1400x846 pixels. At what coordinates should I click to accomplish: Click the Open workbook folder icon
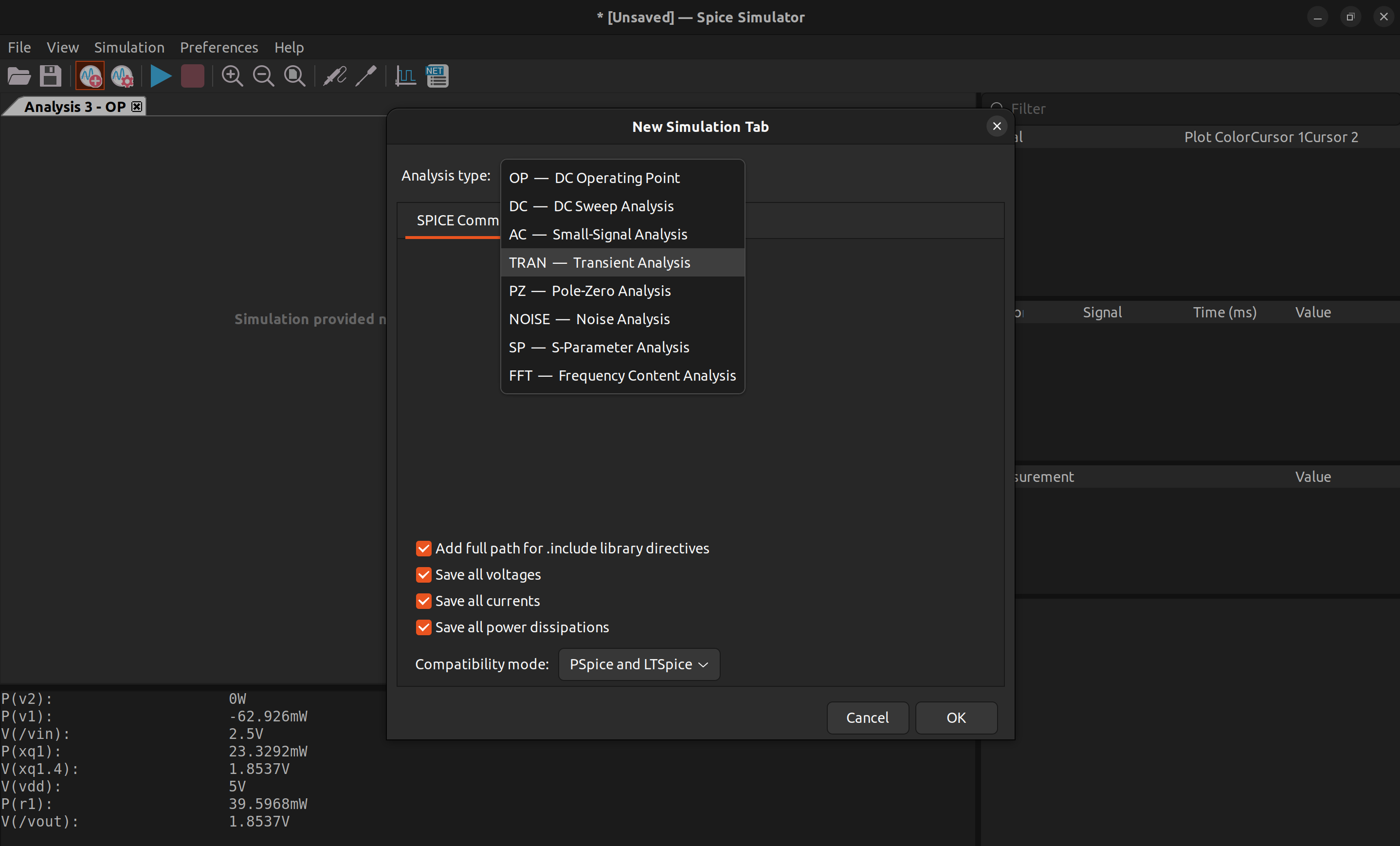click(19, 76)
